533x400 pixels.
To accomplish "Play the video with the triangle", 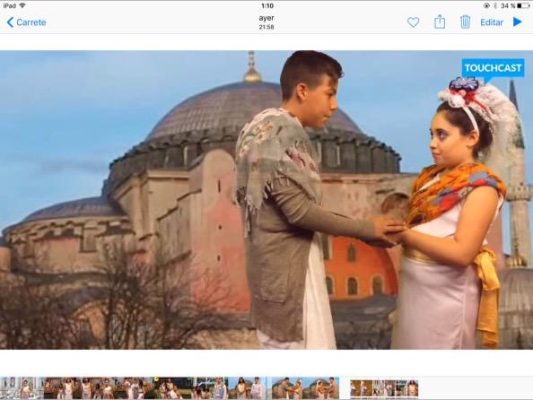I will (517, 22).
